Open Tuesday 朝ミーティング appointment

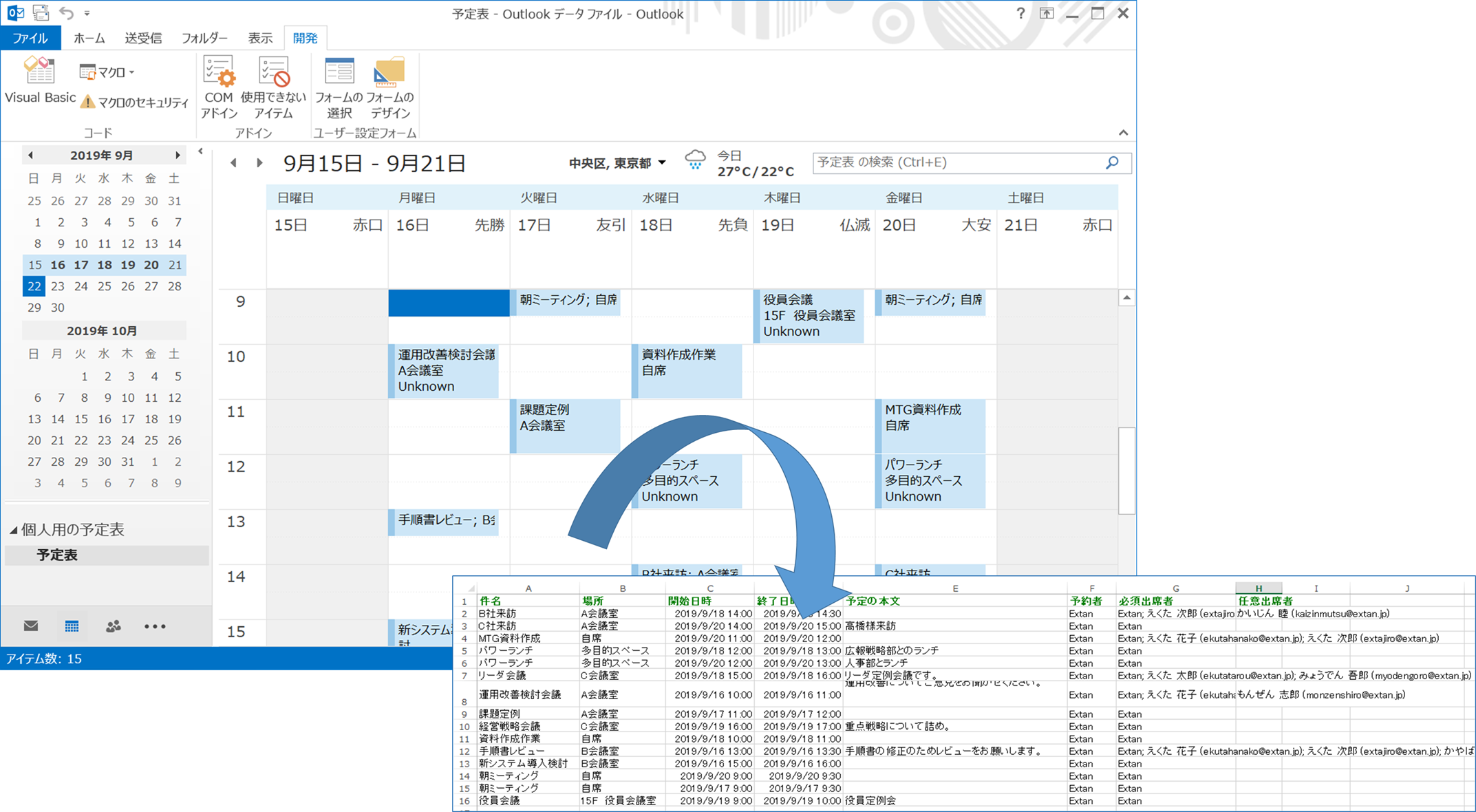tap(566, 302)
